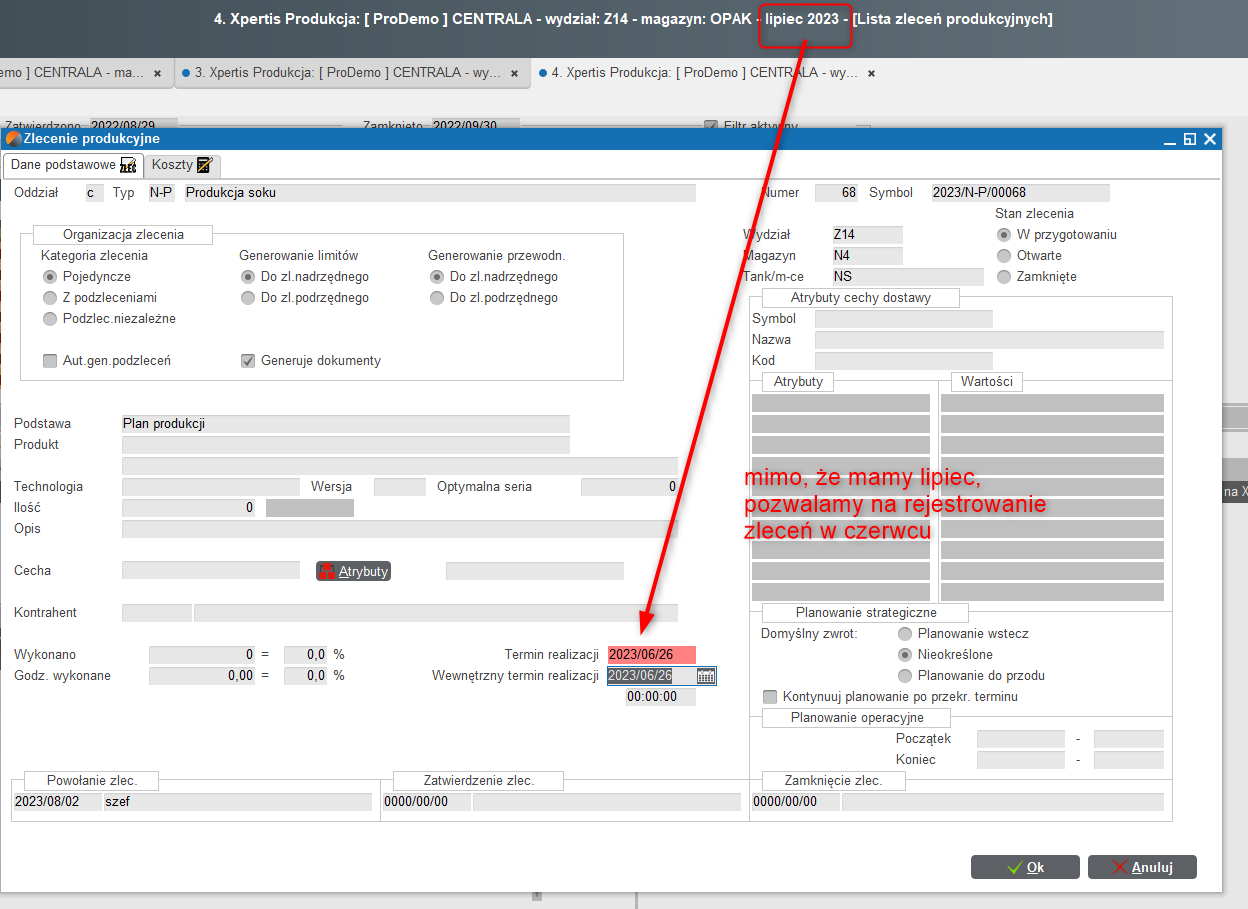Image resolution: width=1248 pixels, height=909 pixels.
Task: Set order state to Otwarte
Action: [1004, 256]
